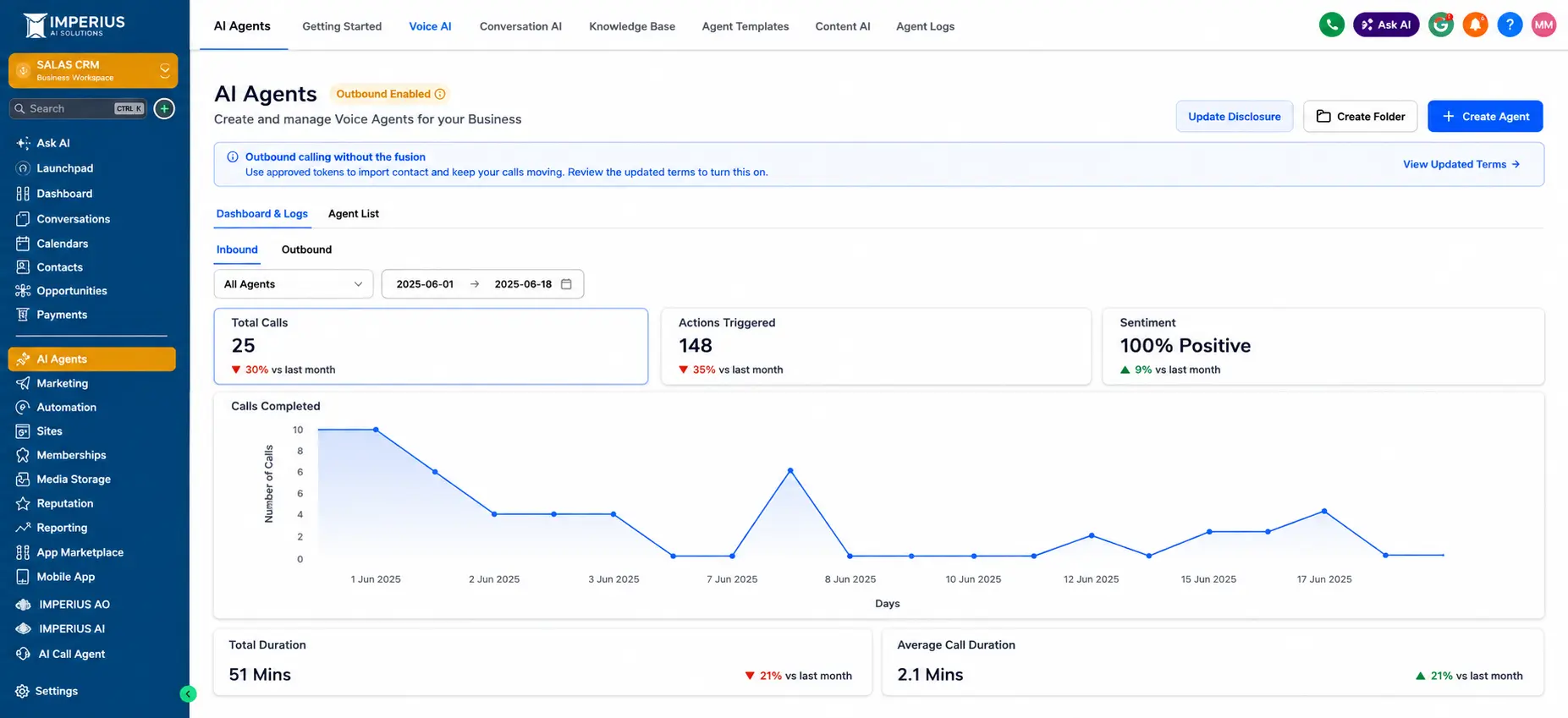Click the blue help question mark icon
This screenshot has width=1568, height=718.
1510,25
